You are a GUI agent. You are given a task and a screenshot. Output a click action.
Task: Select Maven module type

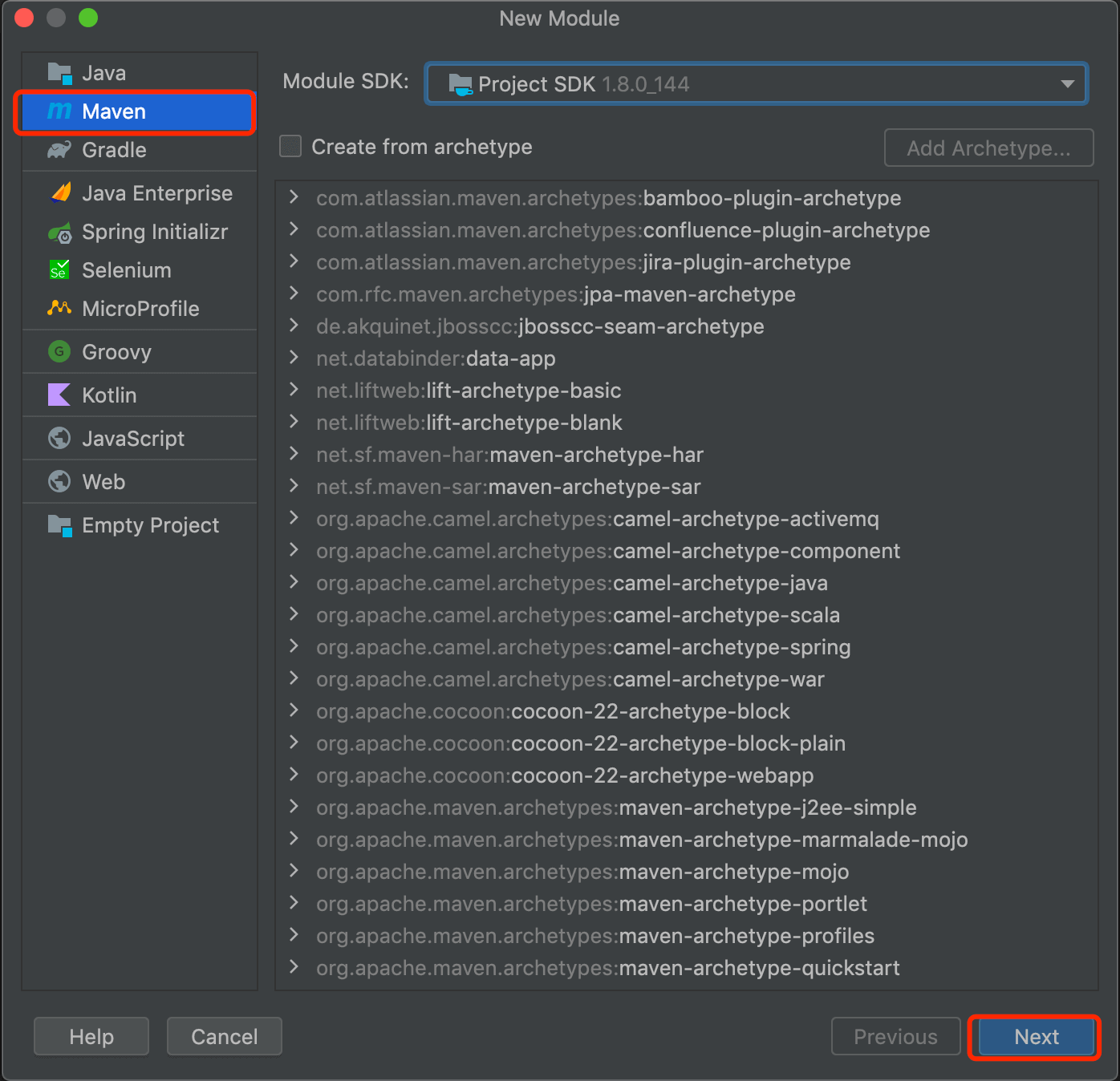[x=140, y=111]
